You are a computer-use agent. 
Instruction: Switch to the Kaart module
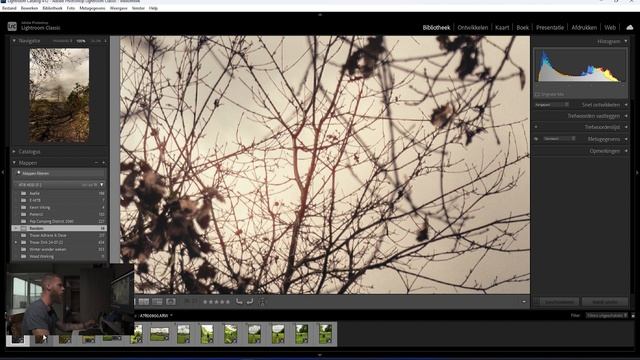(x=502, y=28)
